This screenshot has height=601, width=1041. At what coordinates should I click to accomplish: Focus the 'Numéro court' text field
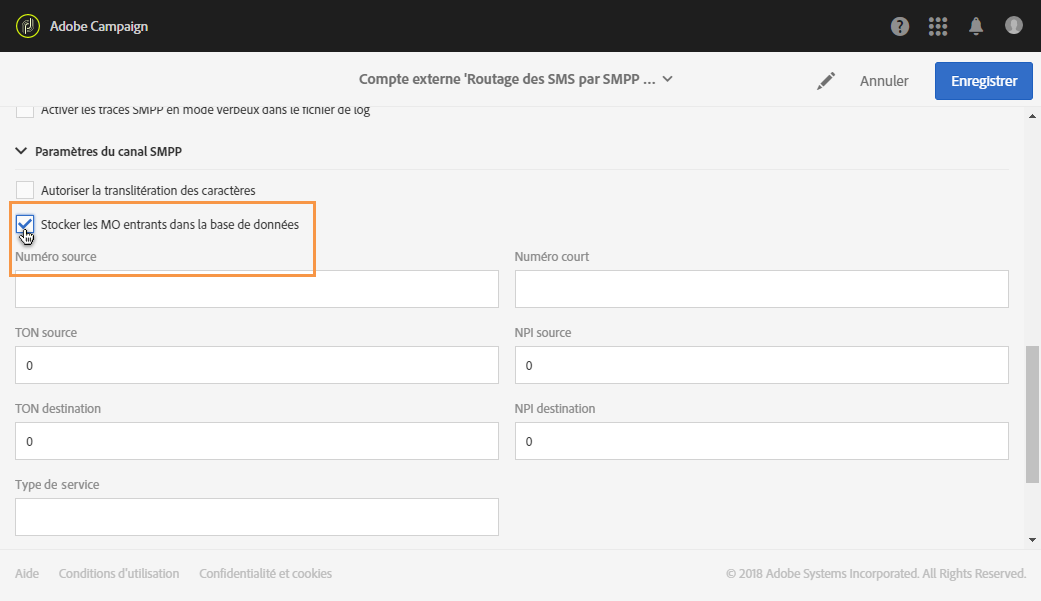pos(761,289)
